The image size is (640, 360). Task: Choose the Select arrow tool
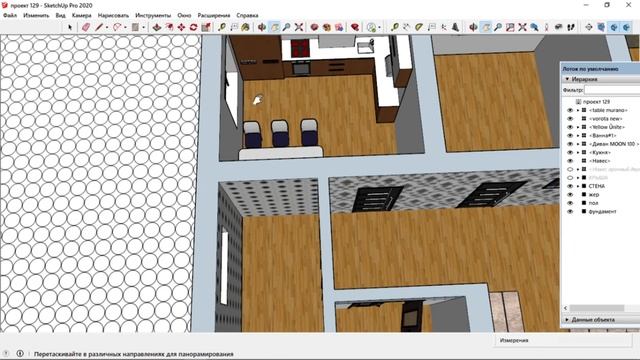[x=70, y=27]
